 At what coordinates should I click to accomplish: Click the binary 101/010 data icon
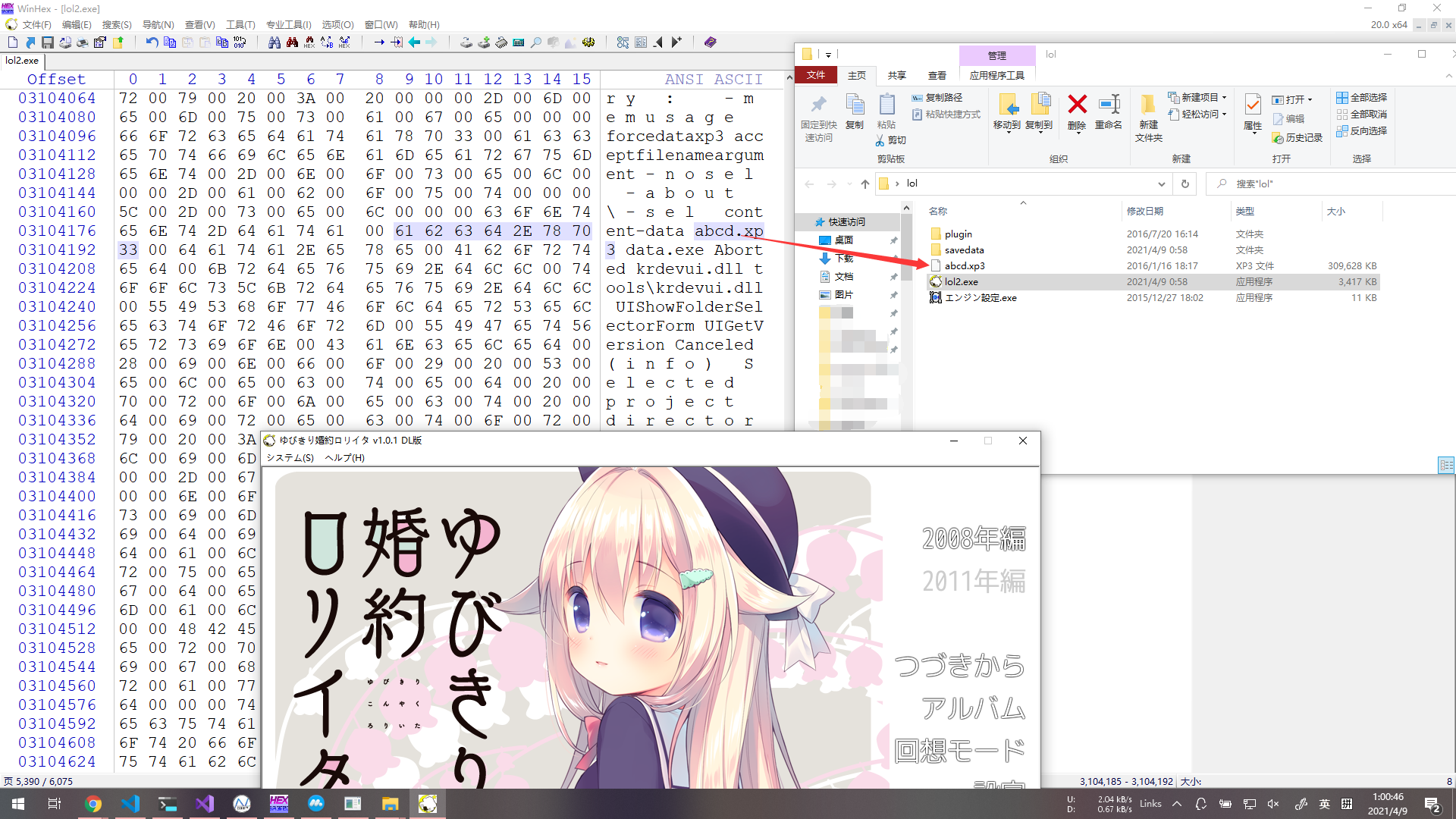240,42
